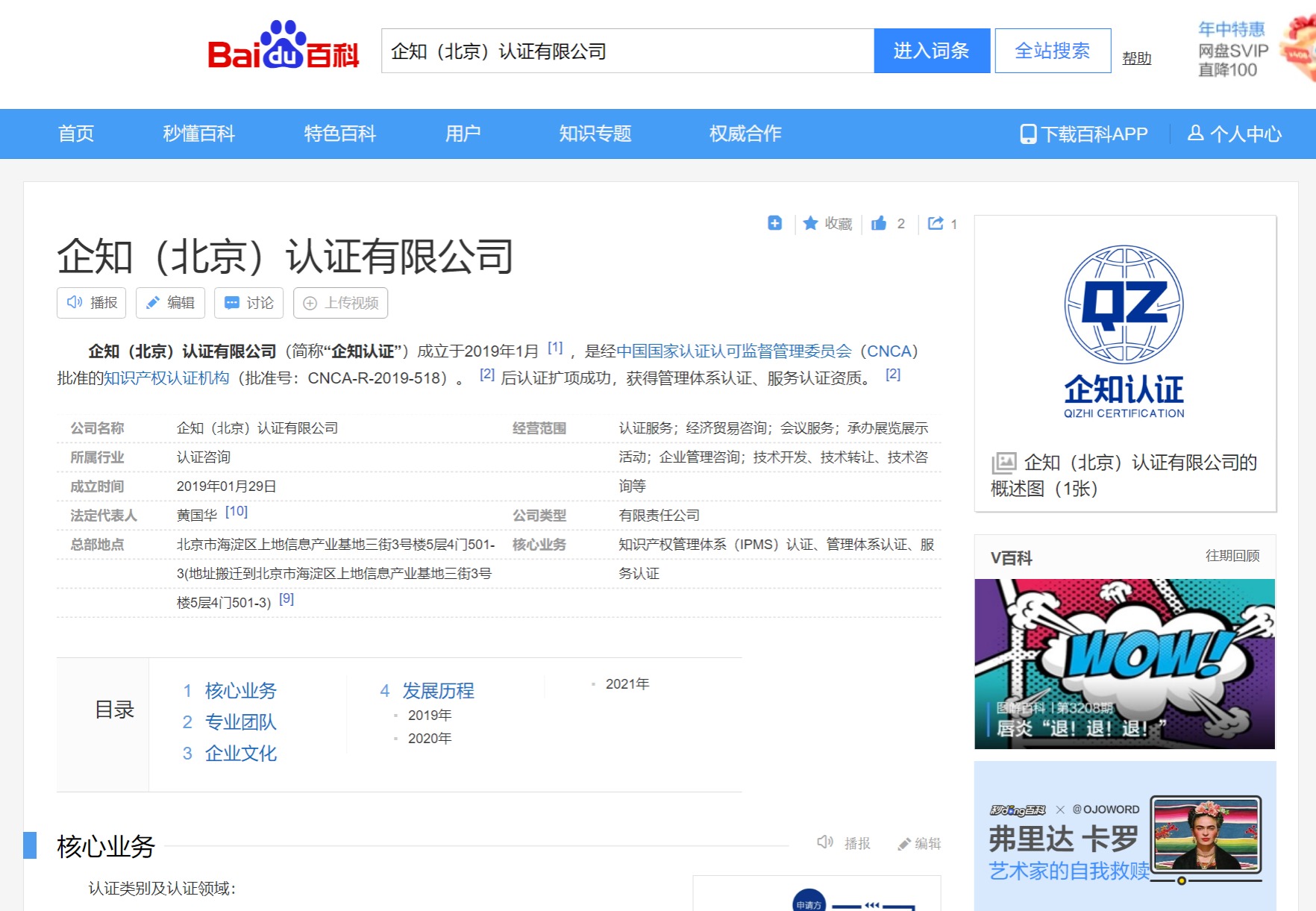Image resolution: width=1316 pixels, height=911 pixels.
Task: Jump to 核心业务 in the contents
Action: pyautogui.click(x=241, y=691)
